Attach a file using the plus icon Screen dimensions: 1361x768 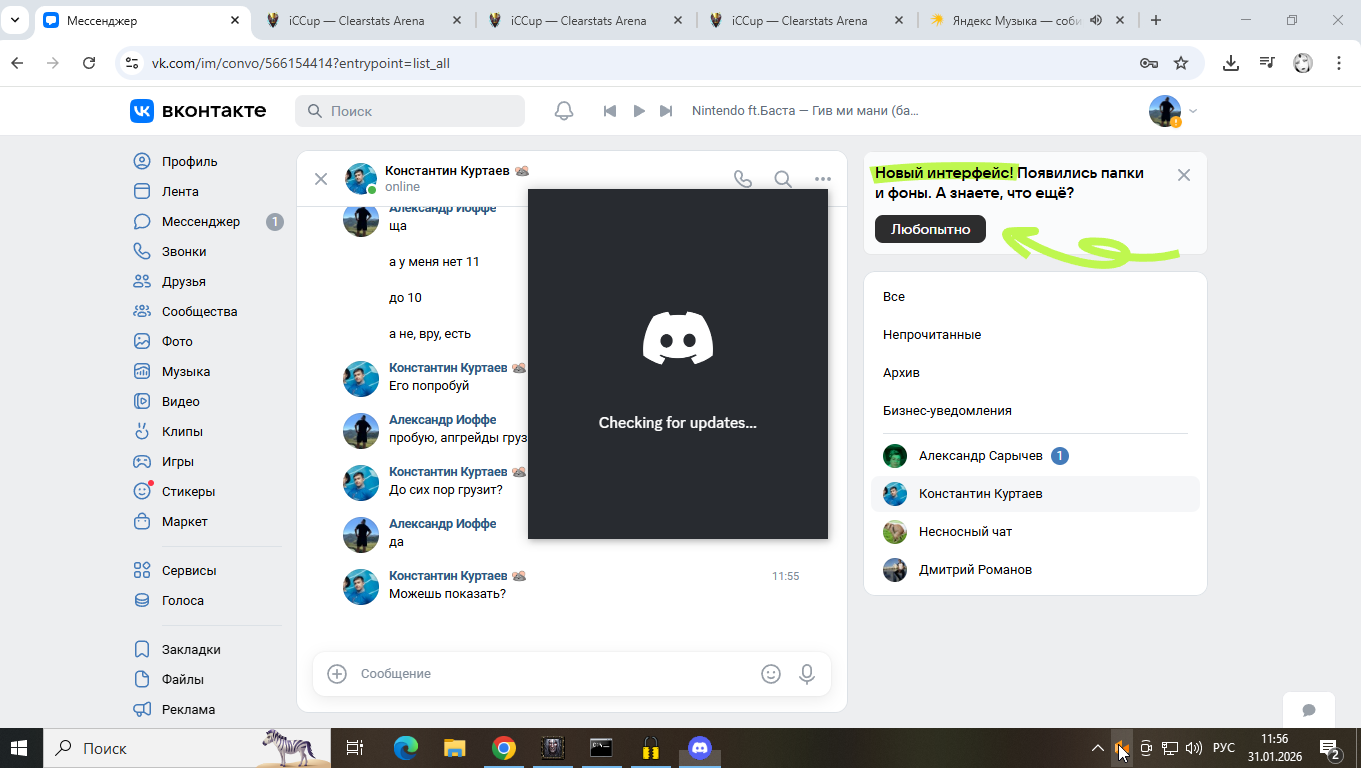pyautogui.click(x=337, y=674)
